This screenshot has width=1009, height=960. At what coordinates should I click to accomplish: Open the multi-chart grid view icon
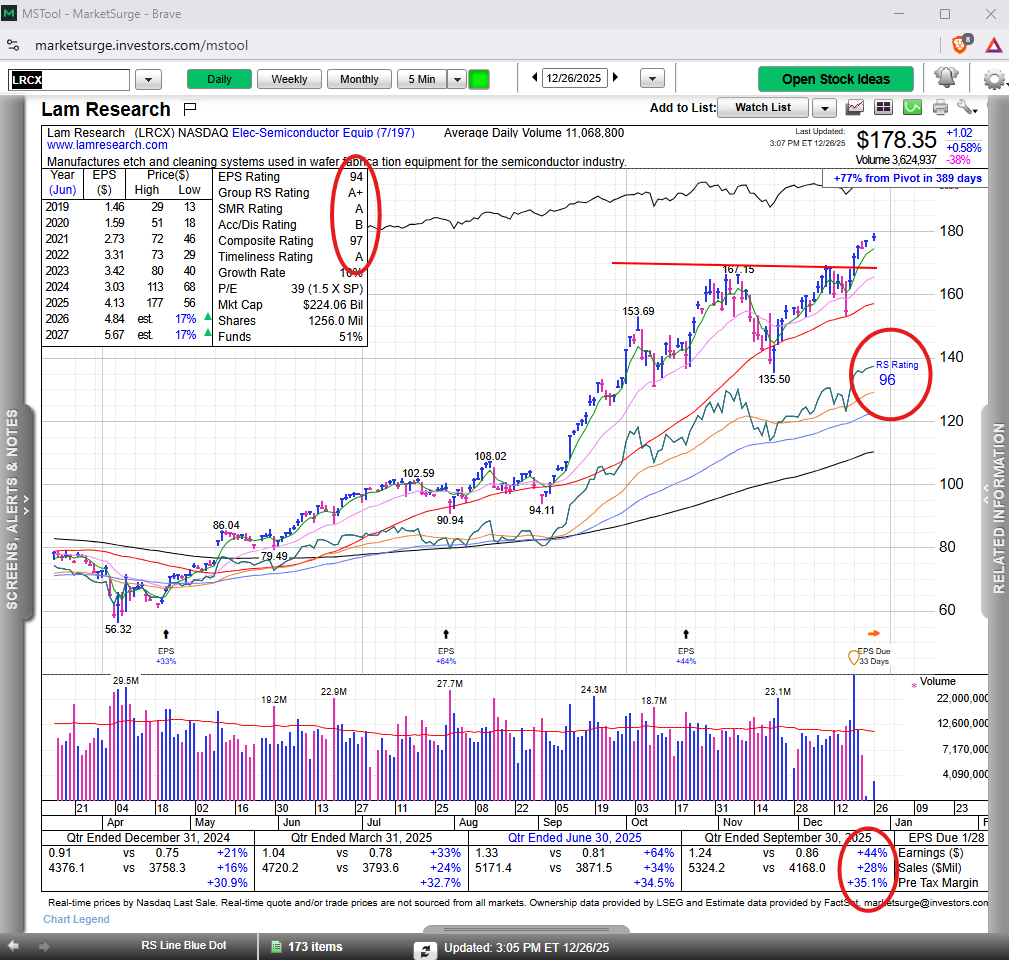(x=883, y=107)
